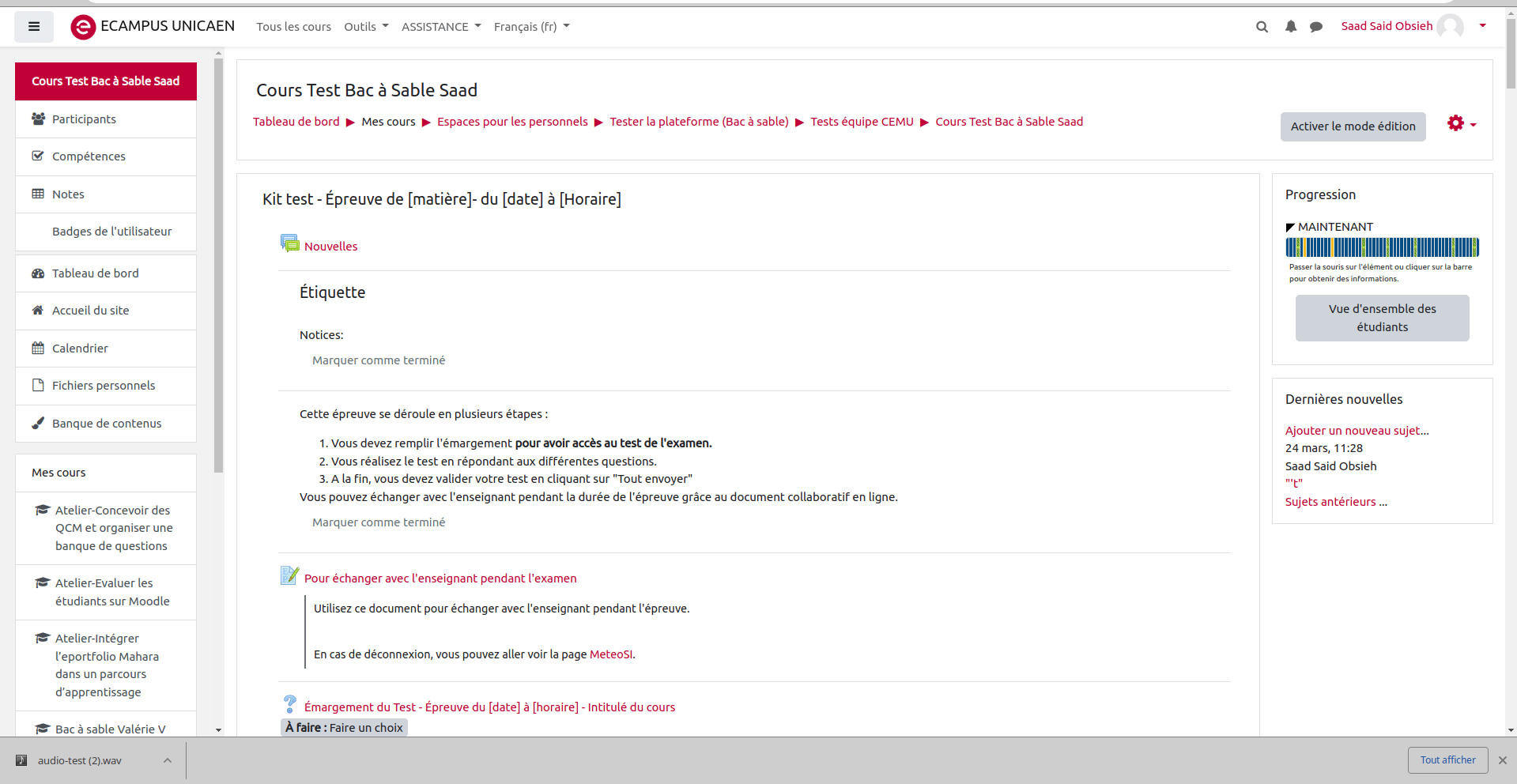Expand the ASSISTANCE dropdown menu
The width and height of the screenshot is (1517, 784).
pos(440,27)
